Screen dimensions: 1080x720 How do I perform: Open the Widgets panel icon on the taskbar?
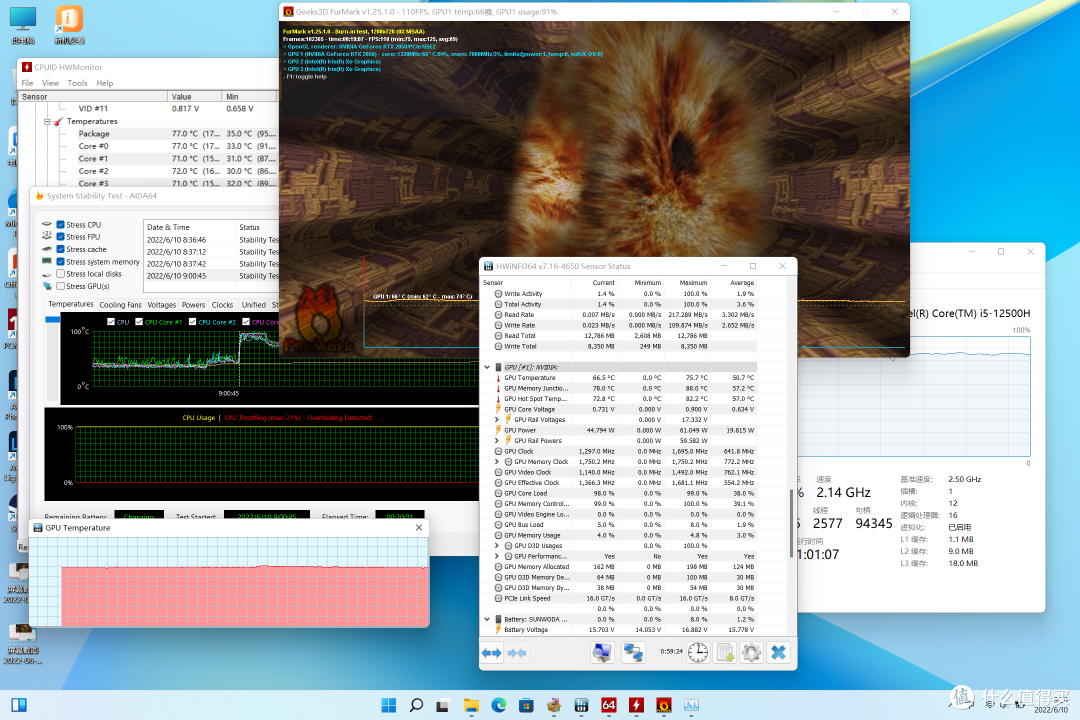[19, 705]
